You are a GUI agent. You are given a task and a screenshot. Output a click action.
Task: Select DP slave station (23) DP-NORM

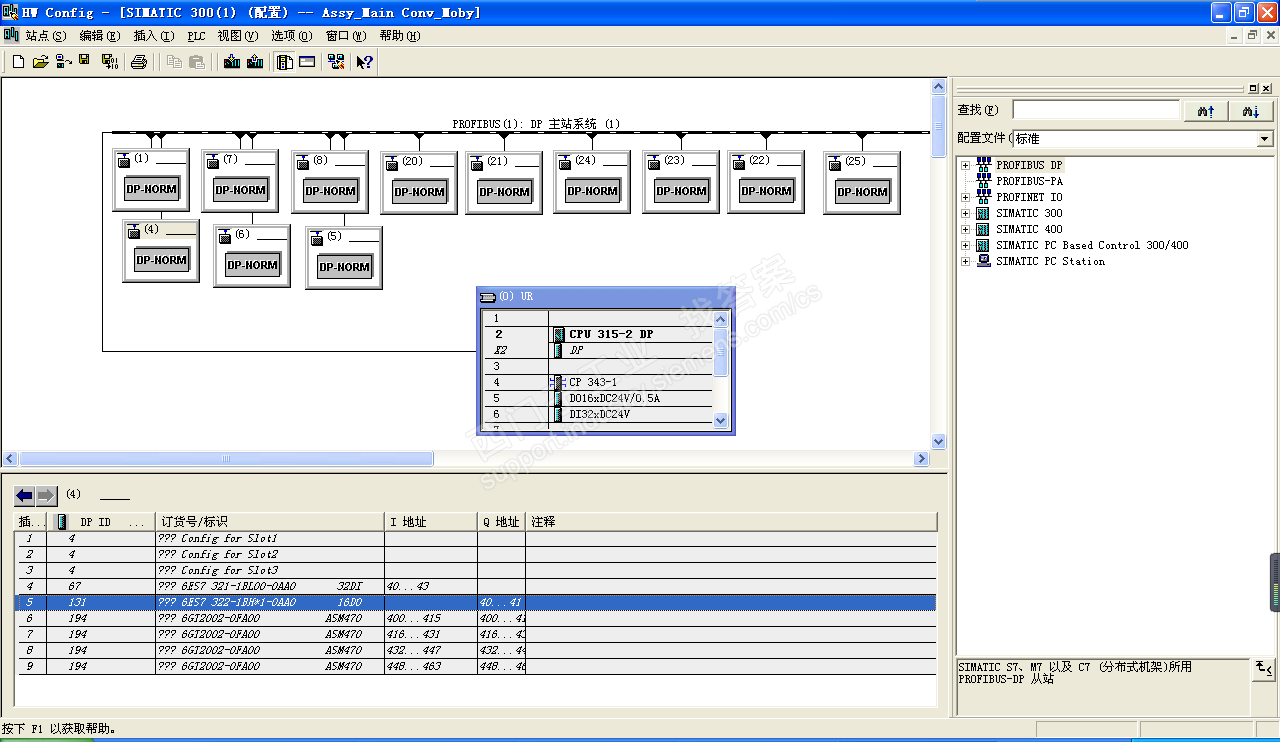point(681,182)
